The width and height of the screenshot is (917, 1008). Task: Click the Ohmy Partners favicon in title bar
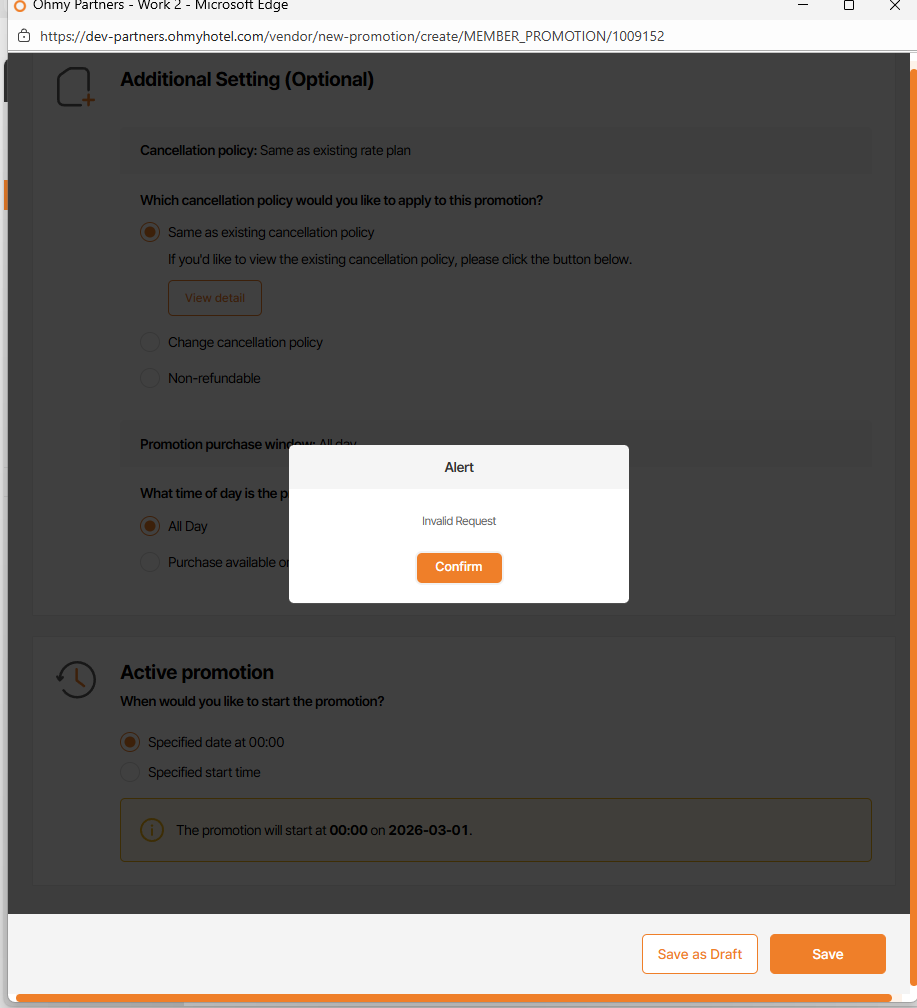click(19, 6)
